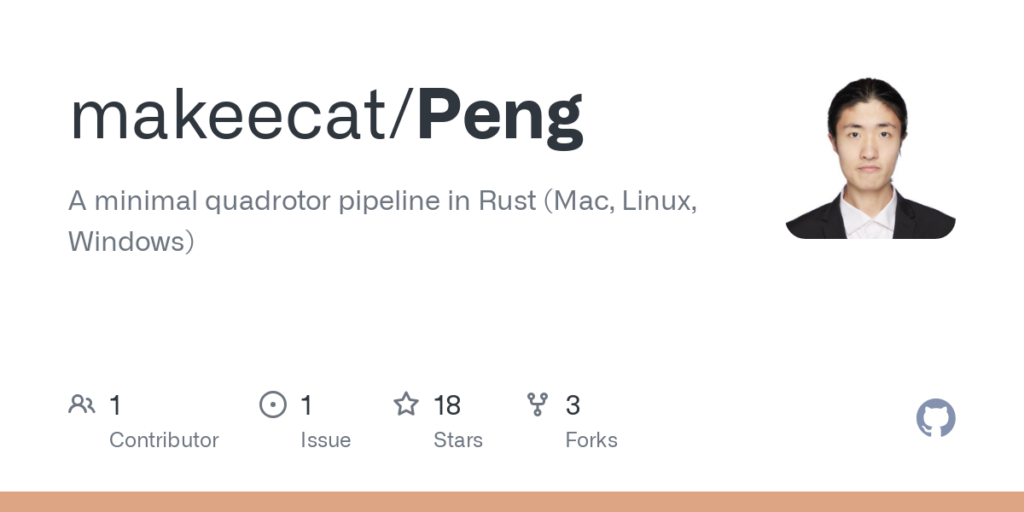1024x512 pixels.
Task: Open the GitHub octocat logo
Action: 936,418
